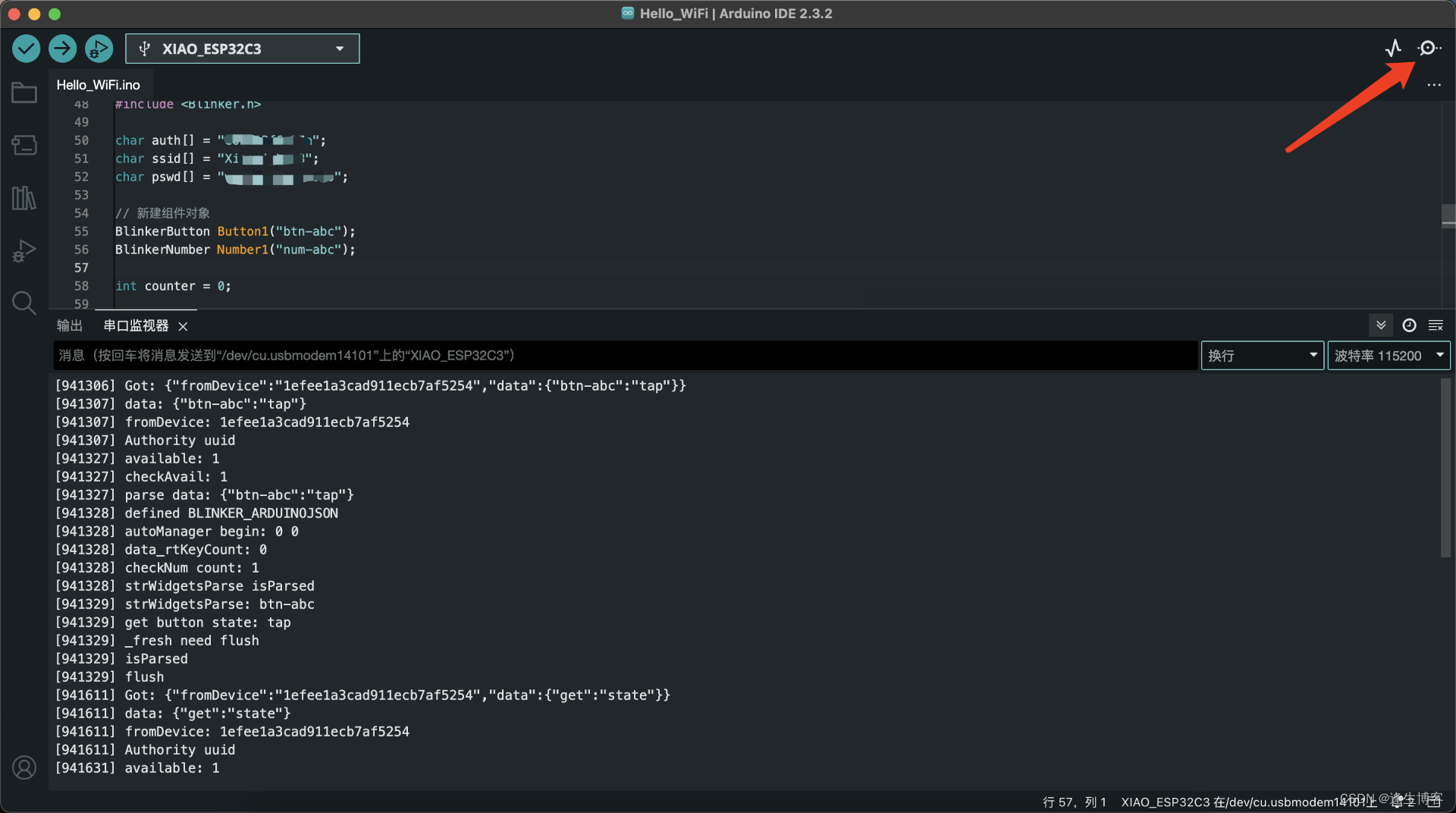Click the [941307] Authority uuid log line
Viewport: 1456px width, 813px height.
pyautogui.click(x=145, y=441)
